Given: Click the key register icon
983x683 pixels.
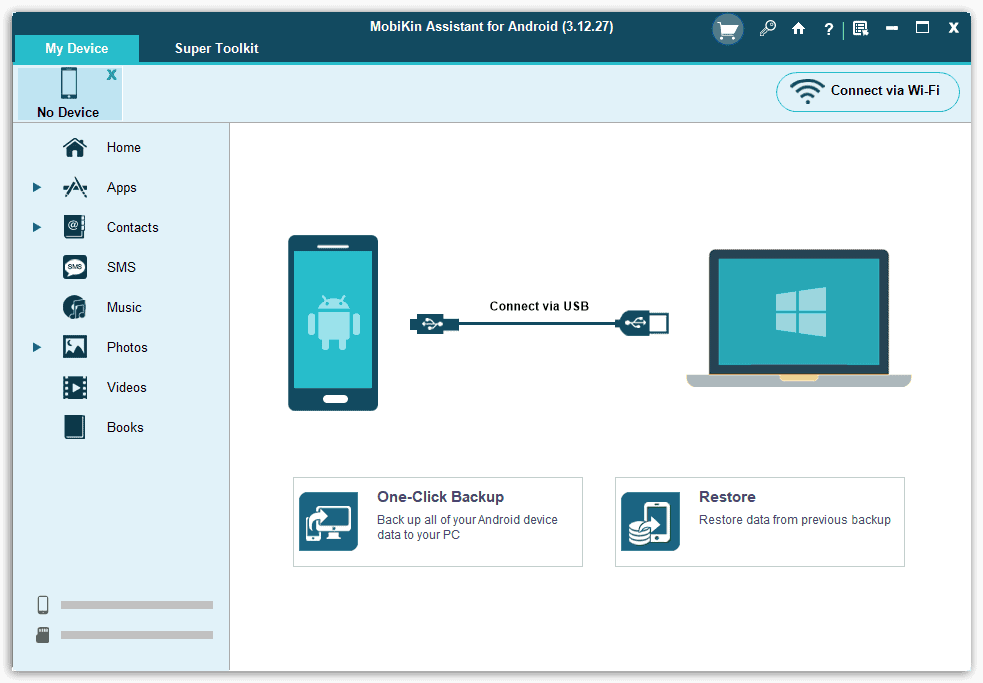Looking at the screenshot, I should [x=767, y=28].
